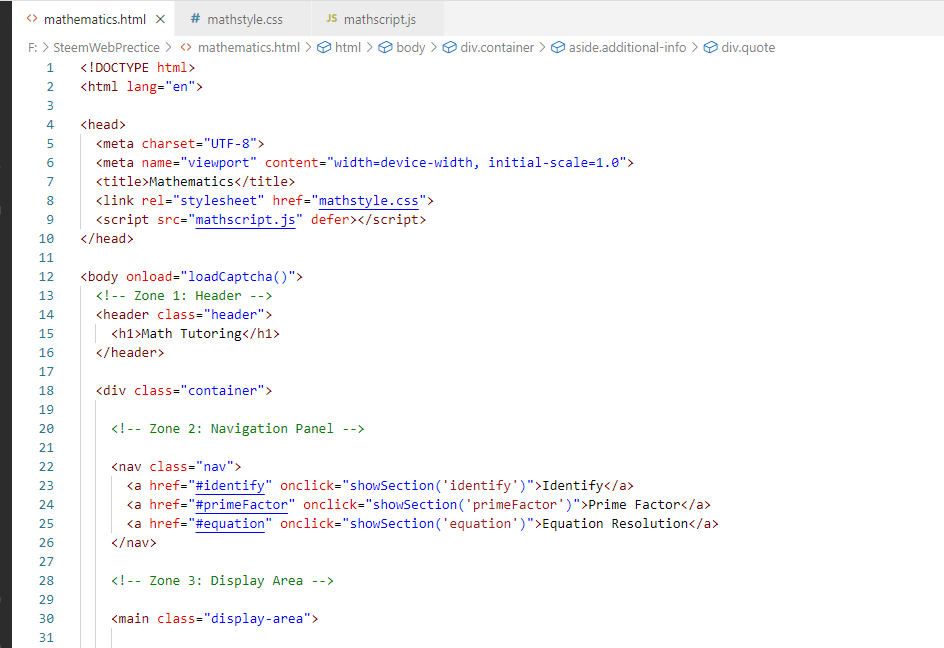Click the lang="en" attribute

[x=161, y=87]
